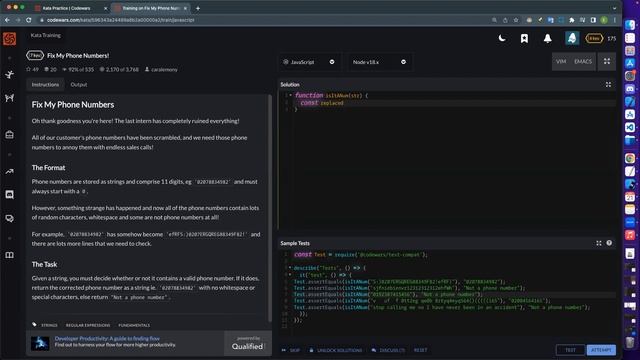Click SKIP to skip this kata
The width and height of the screenshot is (640, 360).
point(291,350)
